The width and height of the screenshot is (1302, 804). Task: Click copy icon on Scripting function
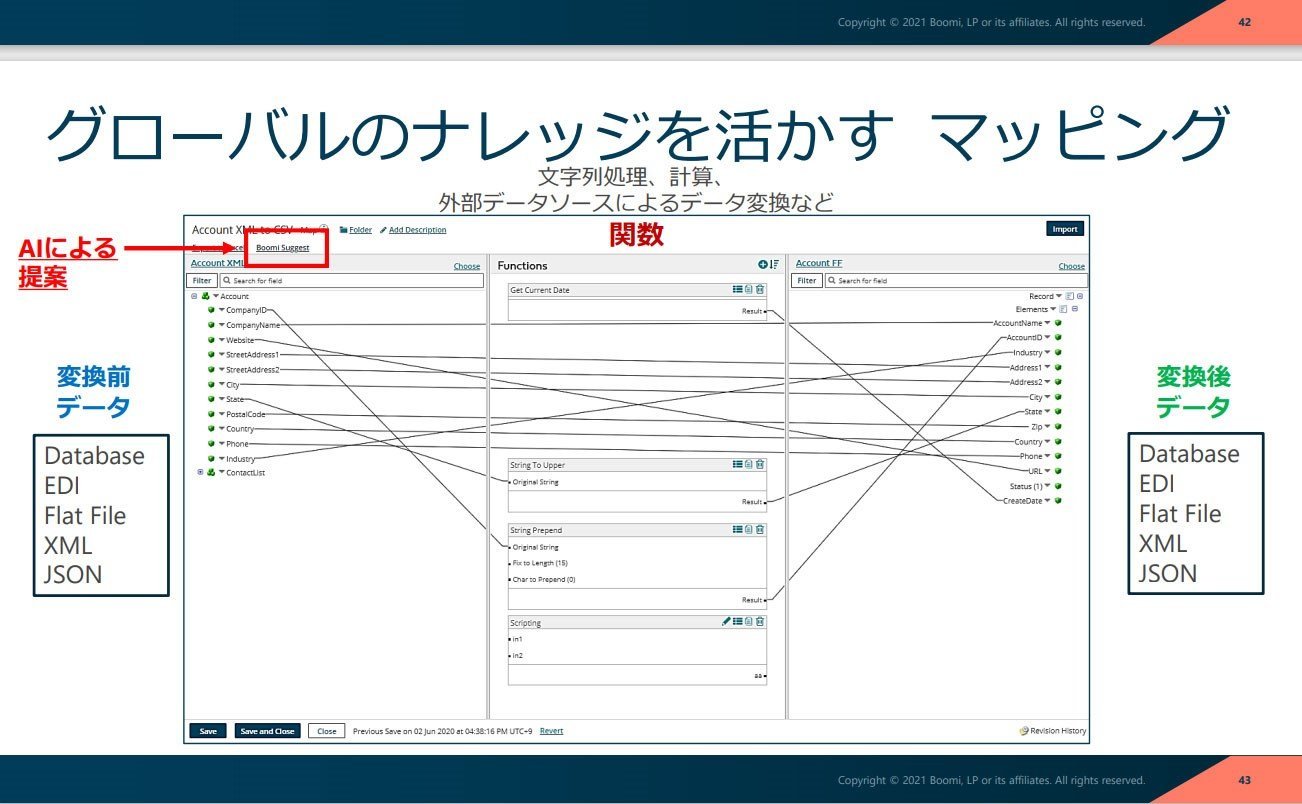(x=749, y=621)
